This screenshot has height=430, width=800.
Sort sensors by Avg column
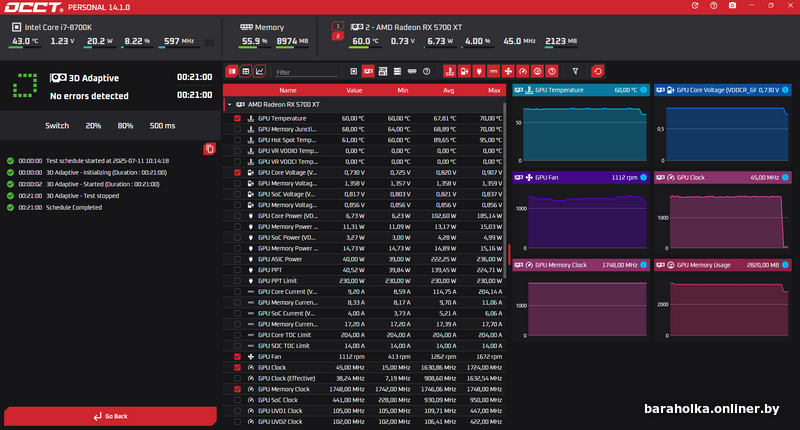pyautogui.click(x=448, y=90)
